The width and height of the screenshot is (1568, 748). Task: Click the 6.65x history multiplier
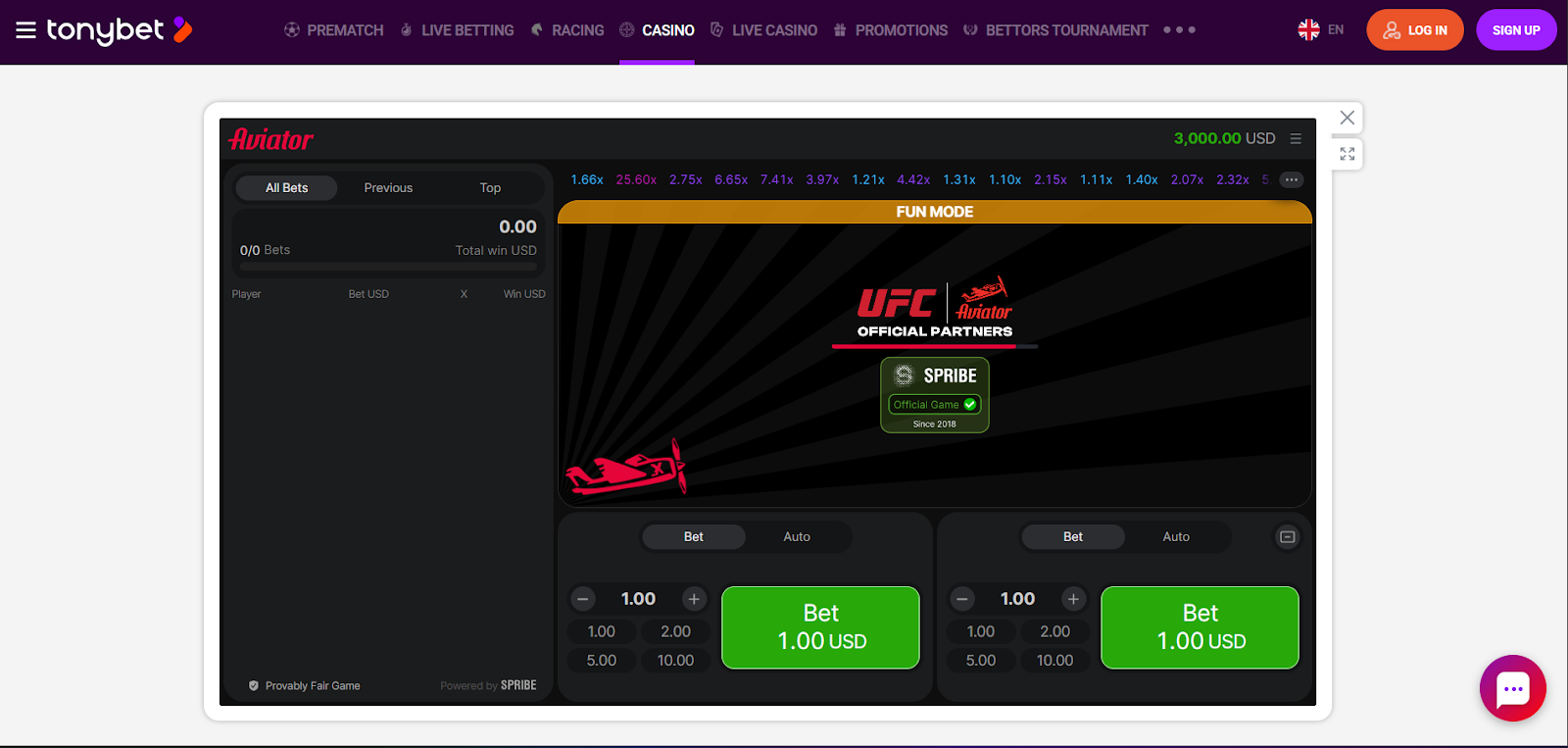[731, 179]
